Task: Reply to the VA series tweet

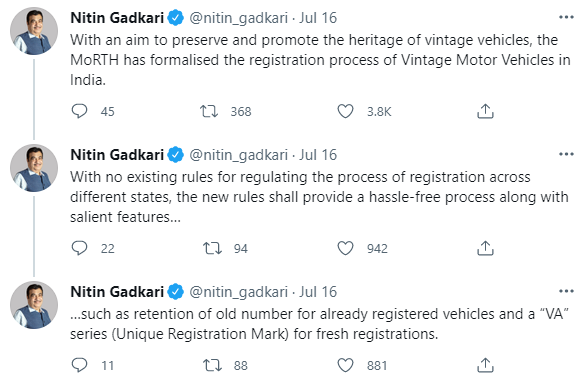Action: pyautogui.click(x=79, y=365)
